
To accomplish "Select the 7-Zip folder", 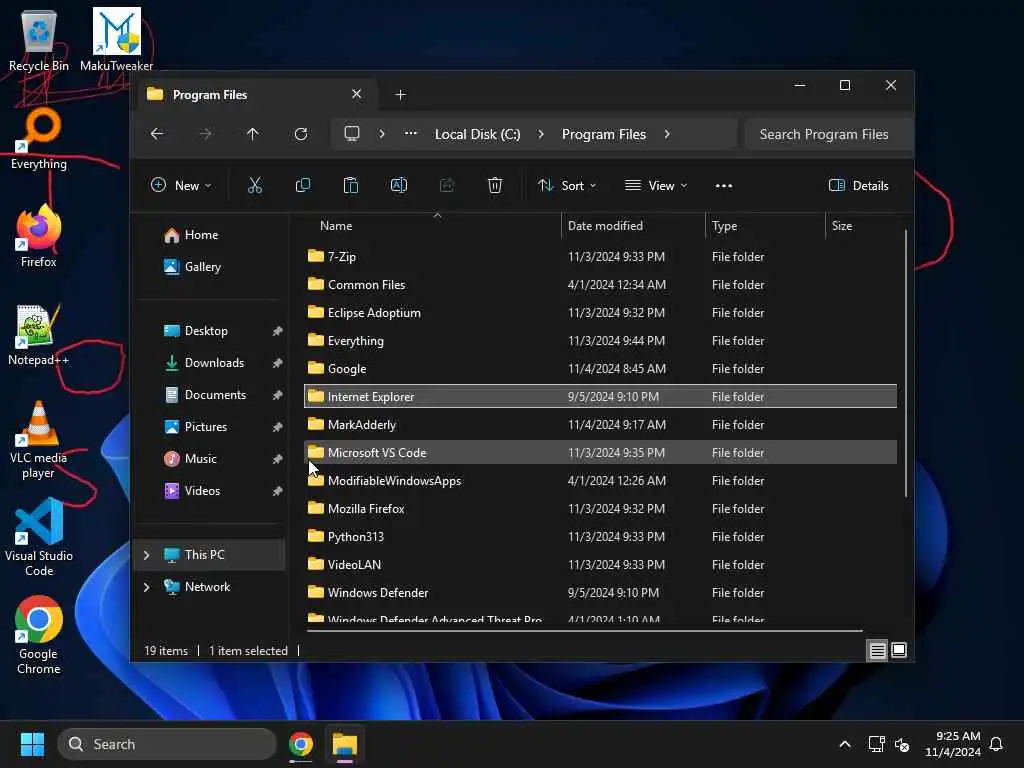I will pyautogui.click(x=600, y=257).
